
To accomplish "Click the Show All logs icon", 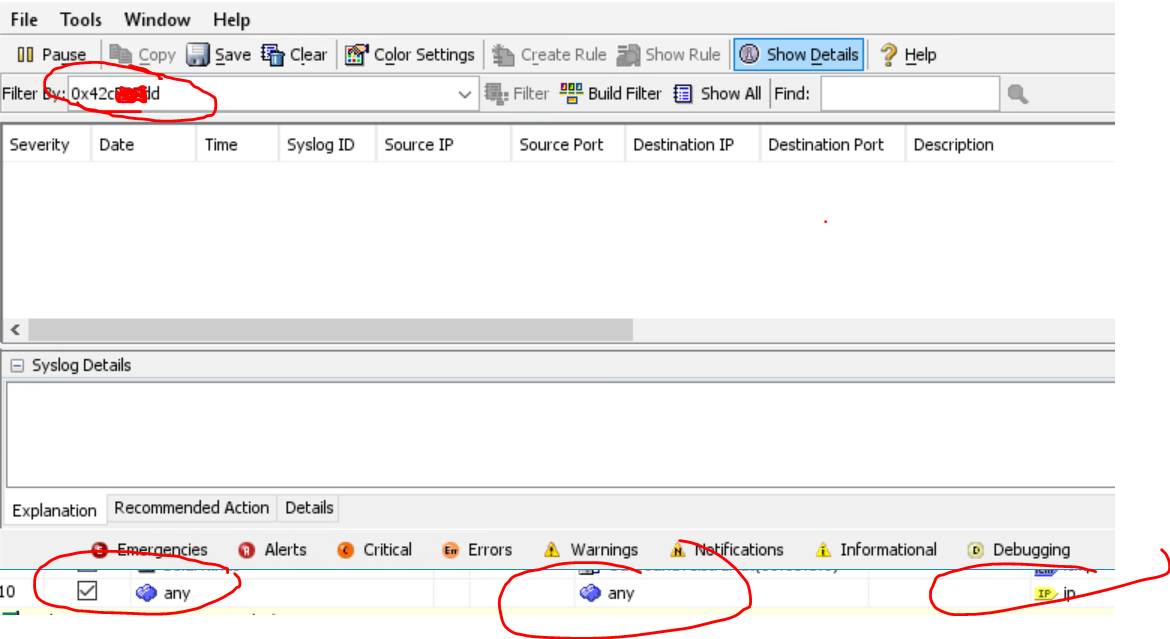I will [710, 93].
